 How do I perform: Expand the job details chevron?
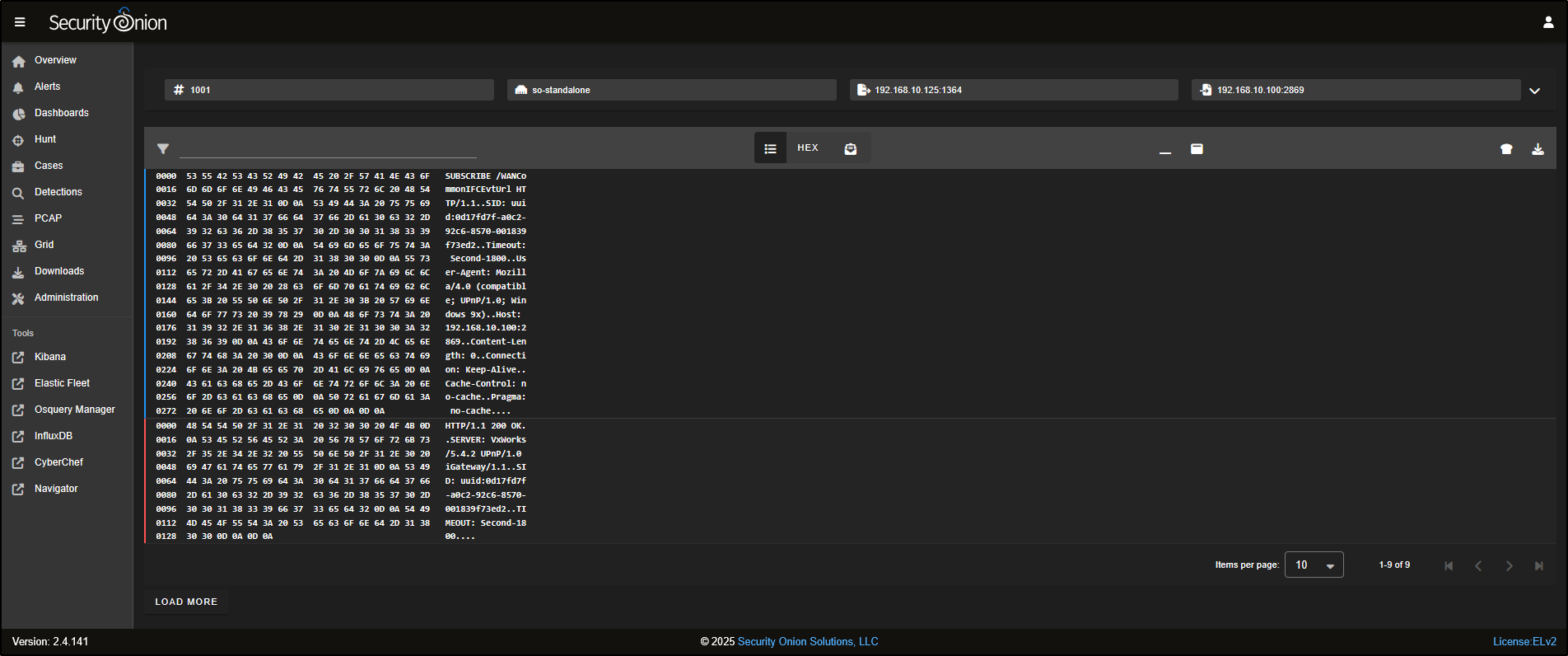tap(1534, 91)
